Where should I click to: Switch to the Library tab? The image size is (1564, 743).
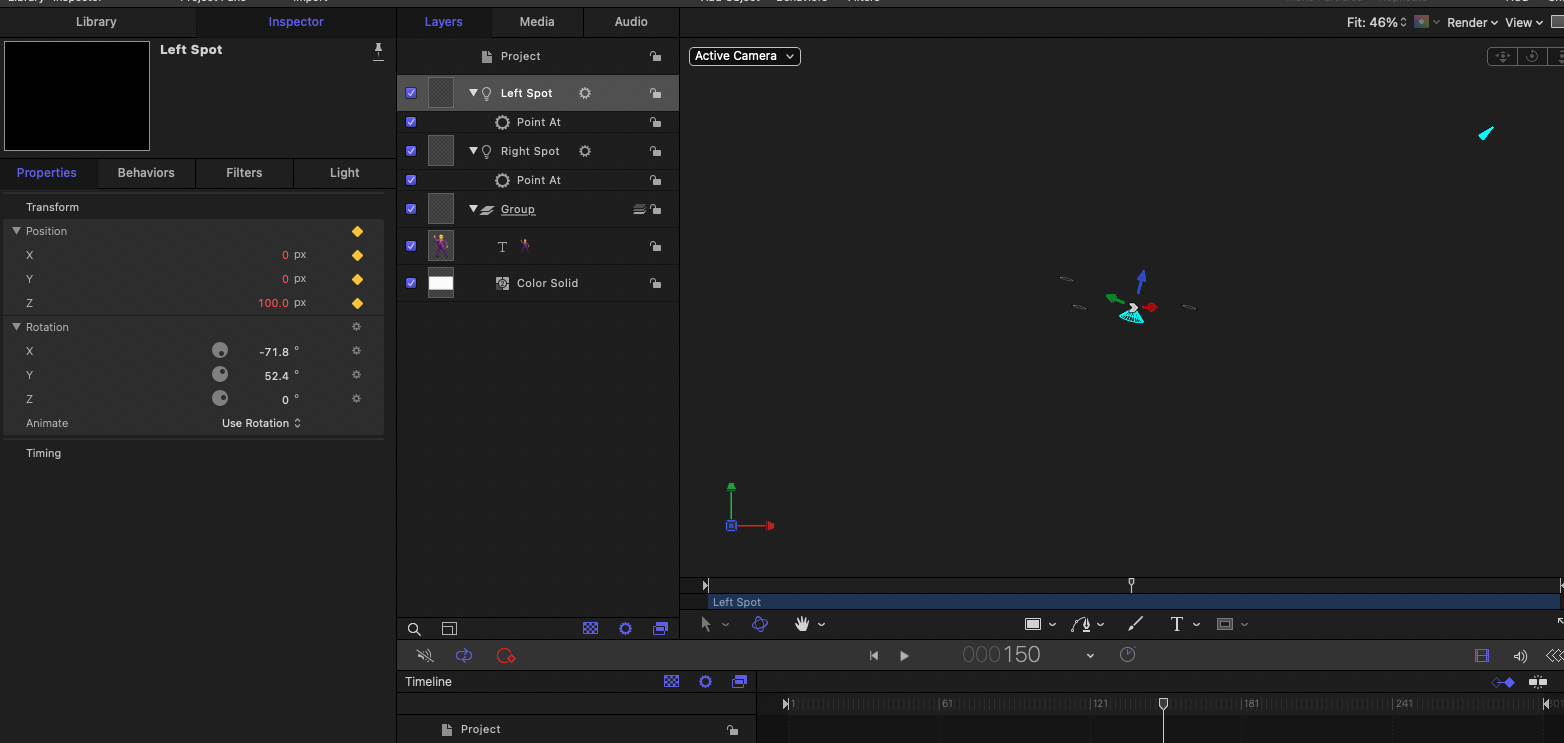click(96, 21)
